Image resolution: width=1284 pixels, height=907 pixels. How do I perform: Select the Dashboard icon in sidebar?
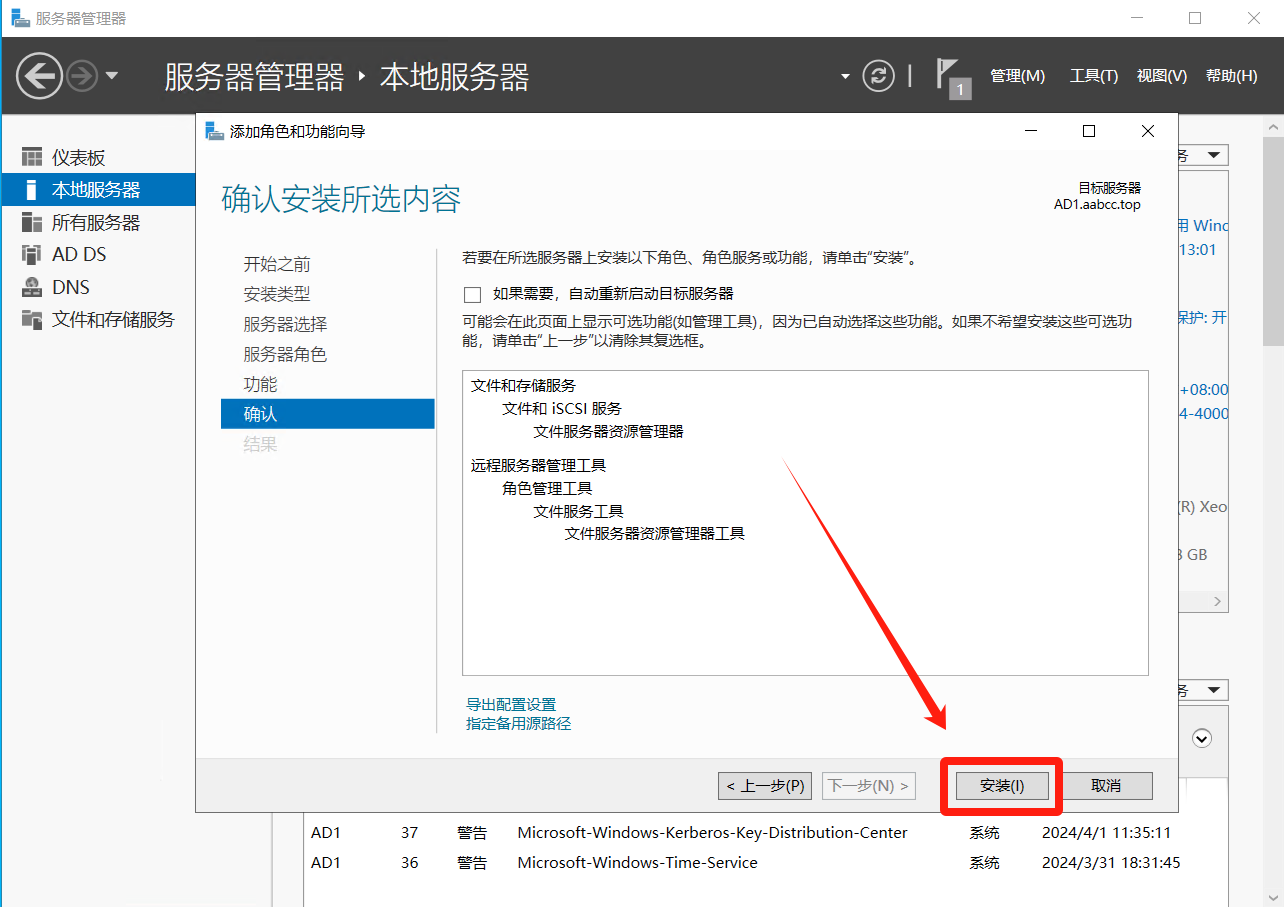[x=33, y=158]
